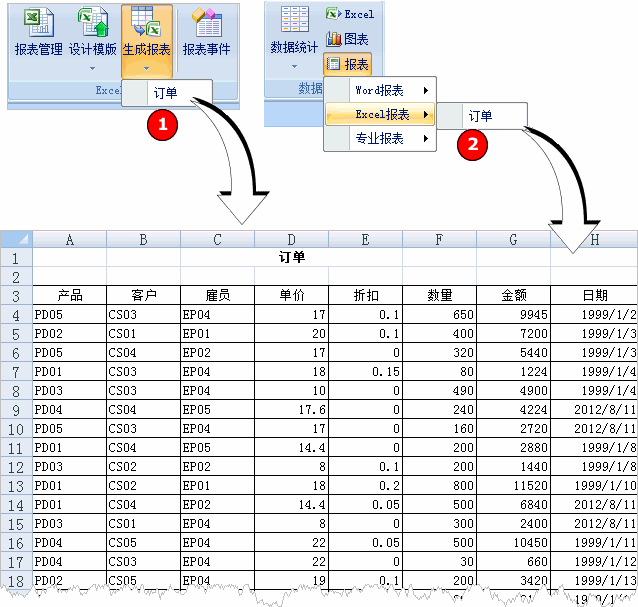Click the select-all corner of the spreadsheet
The height and width of the screenshot is (607, 638).
tap(16, 240)
